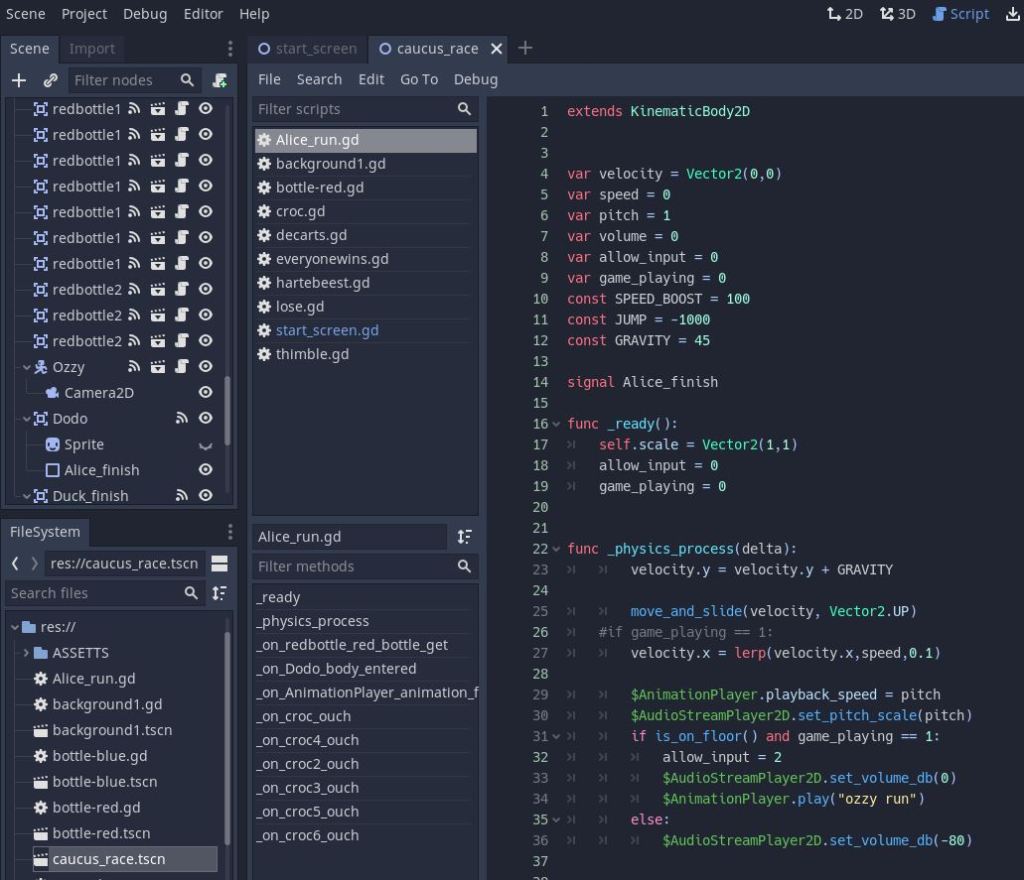Fold the _physics_process function at line 22
The image size is (1024, 880).
[x=557, y=549]
